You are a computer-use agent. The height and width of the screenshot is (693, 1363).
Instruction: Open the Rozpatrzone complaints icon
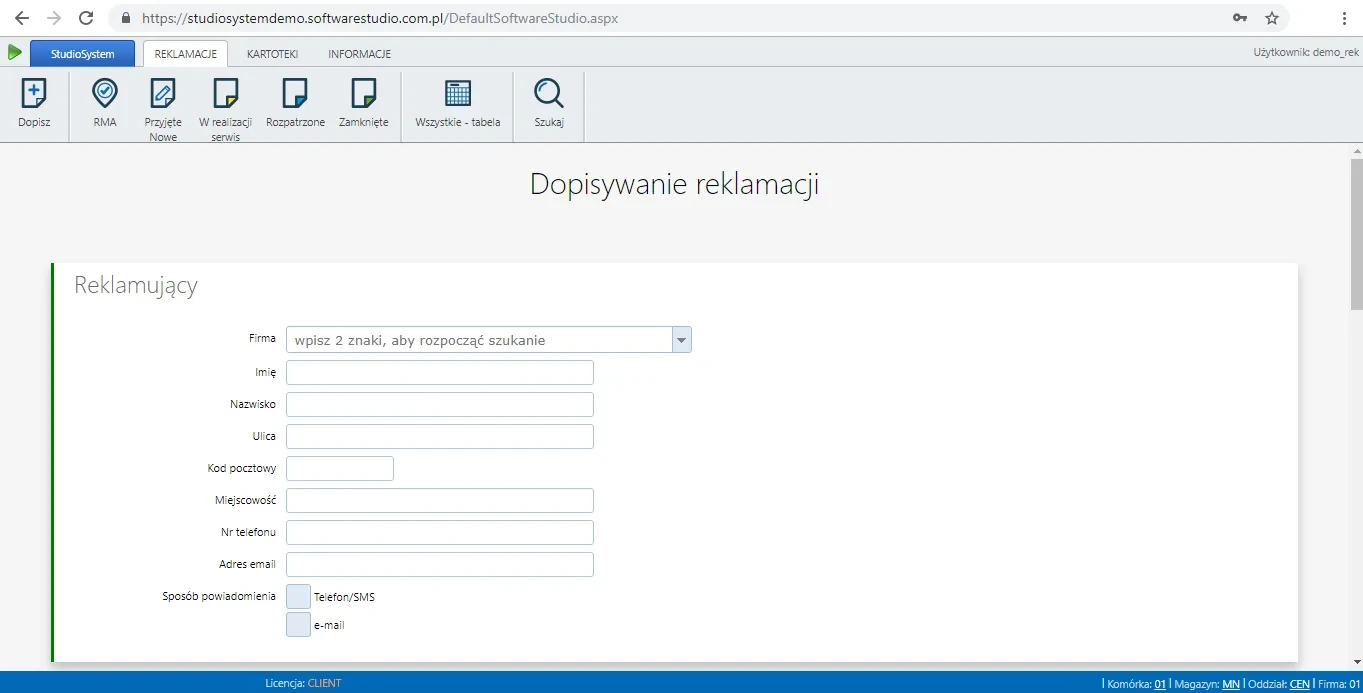(295, 94)
